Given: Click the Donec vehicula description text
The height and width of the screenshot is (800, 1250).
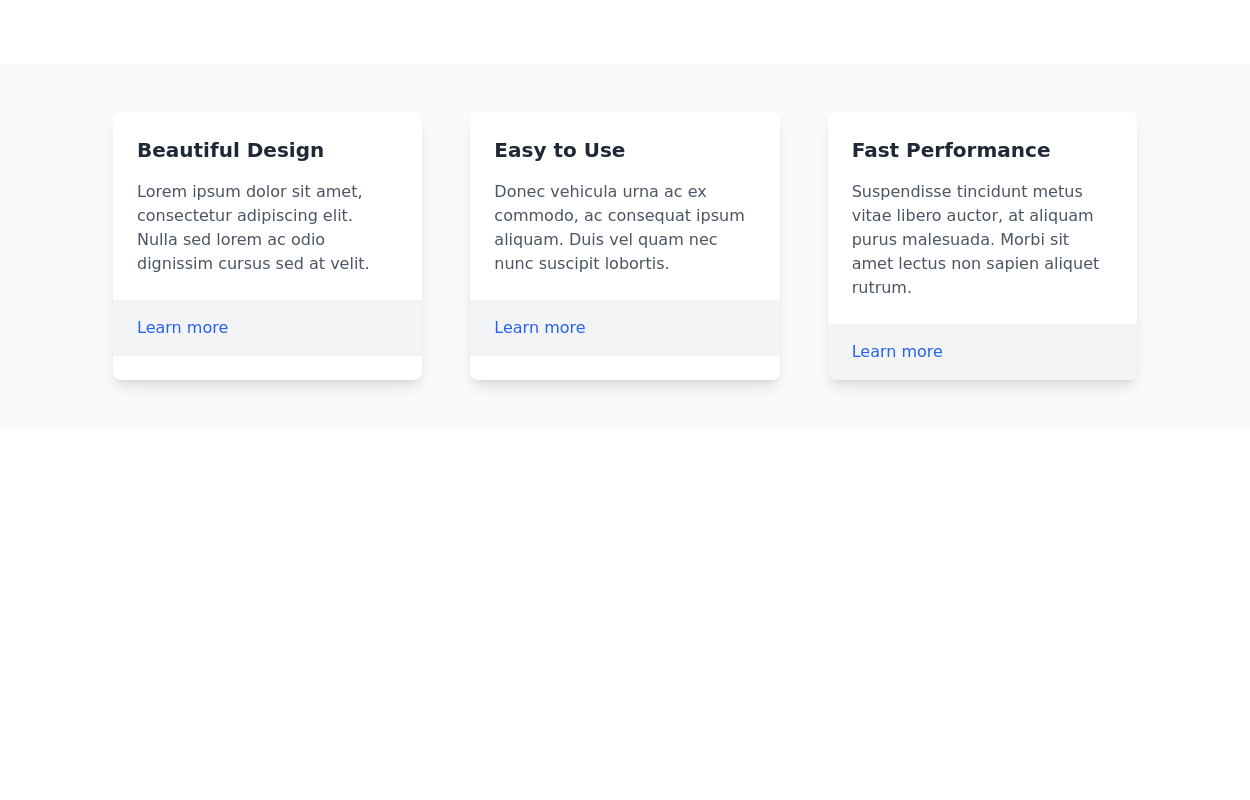Looking at the screenshot, I should click(x=619, y=228).
